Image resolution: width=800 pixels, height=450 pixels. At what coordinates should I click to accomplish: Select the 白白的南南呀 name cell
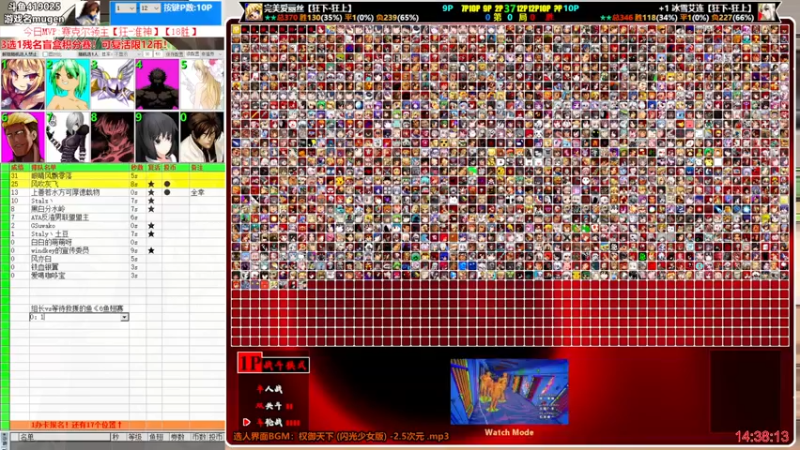coord(80,242)
